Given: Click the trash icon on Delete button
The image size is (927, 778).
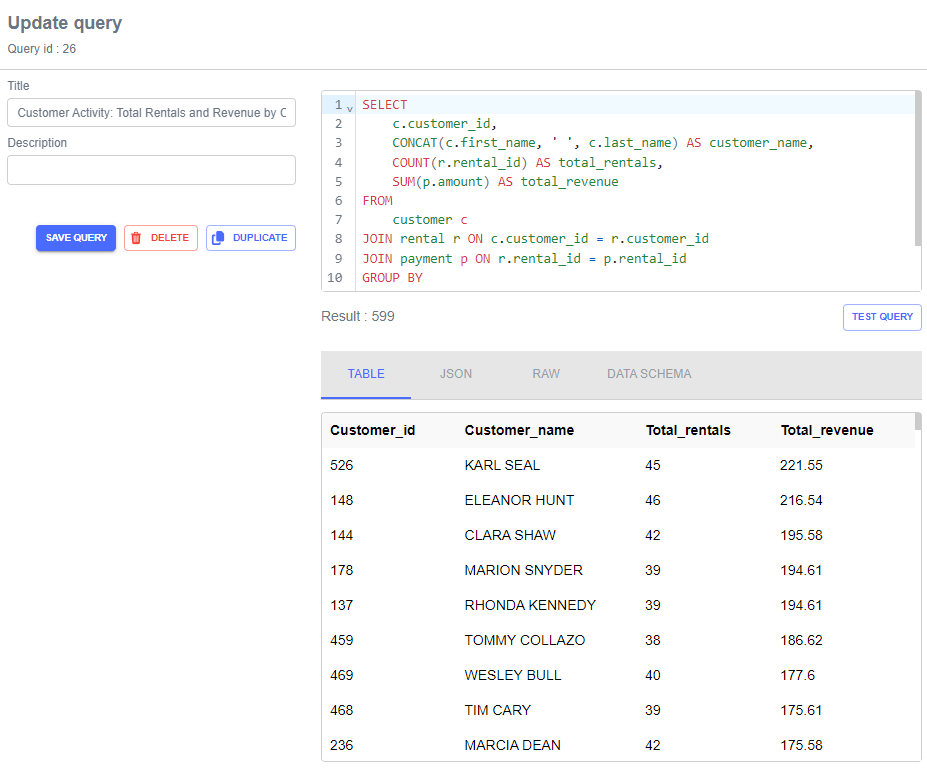Looking at the screenshot, I should 137,238.
